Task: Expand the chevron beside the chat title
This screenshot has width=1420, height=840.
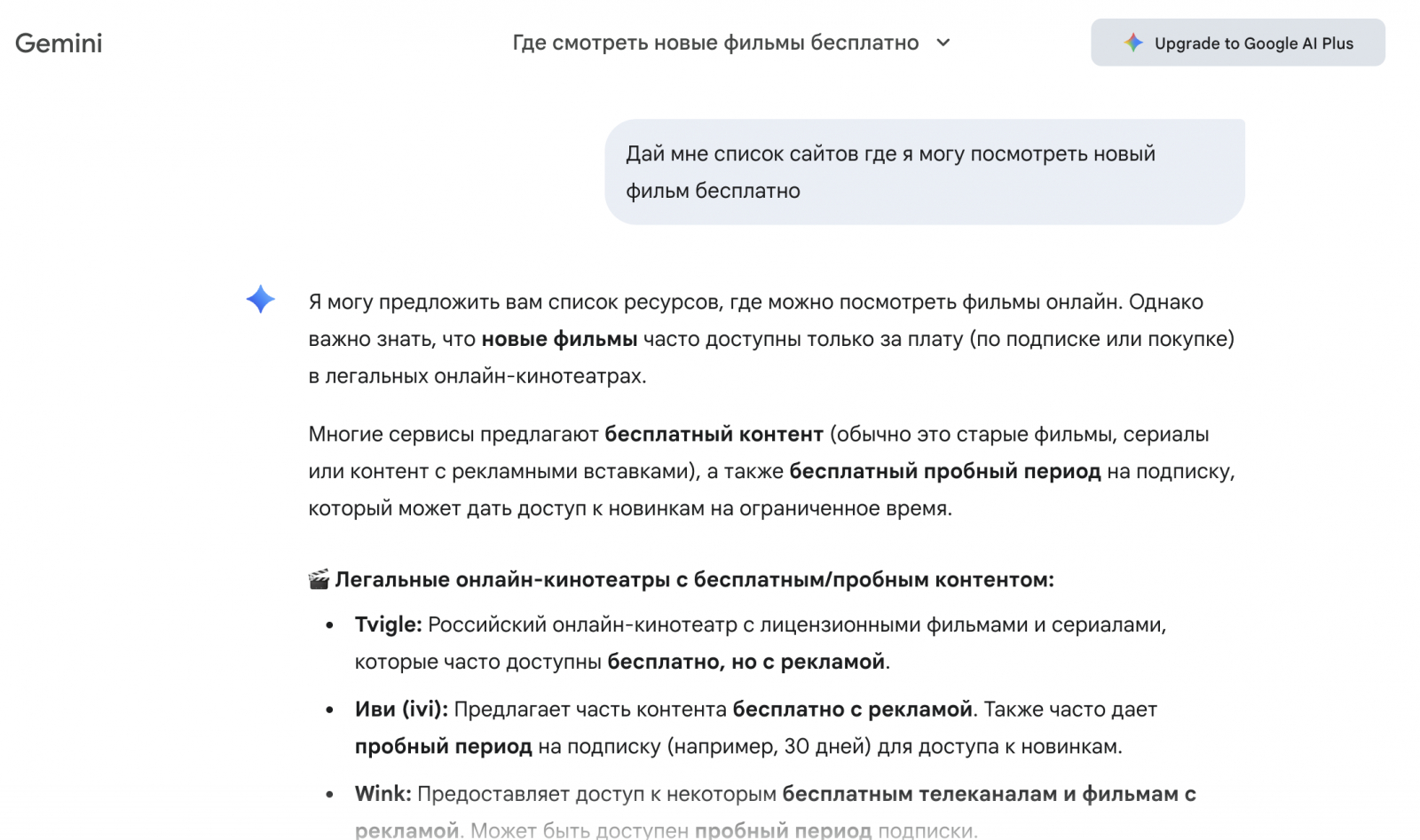Action: [x=943, y=43]
